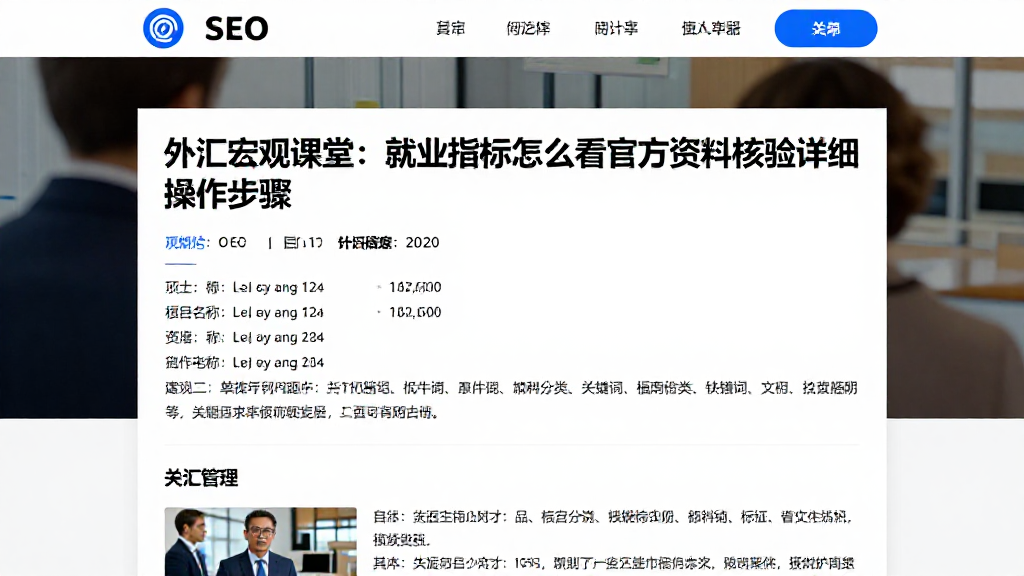Click the 关汇管理 section heading
The height and width of the screenshot is (576, 1024).
pos(201,478)
